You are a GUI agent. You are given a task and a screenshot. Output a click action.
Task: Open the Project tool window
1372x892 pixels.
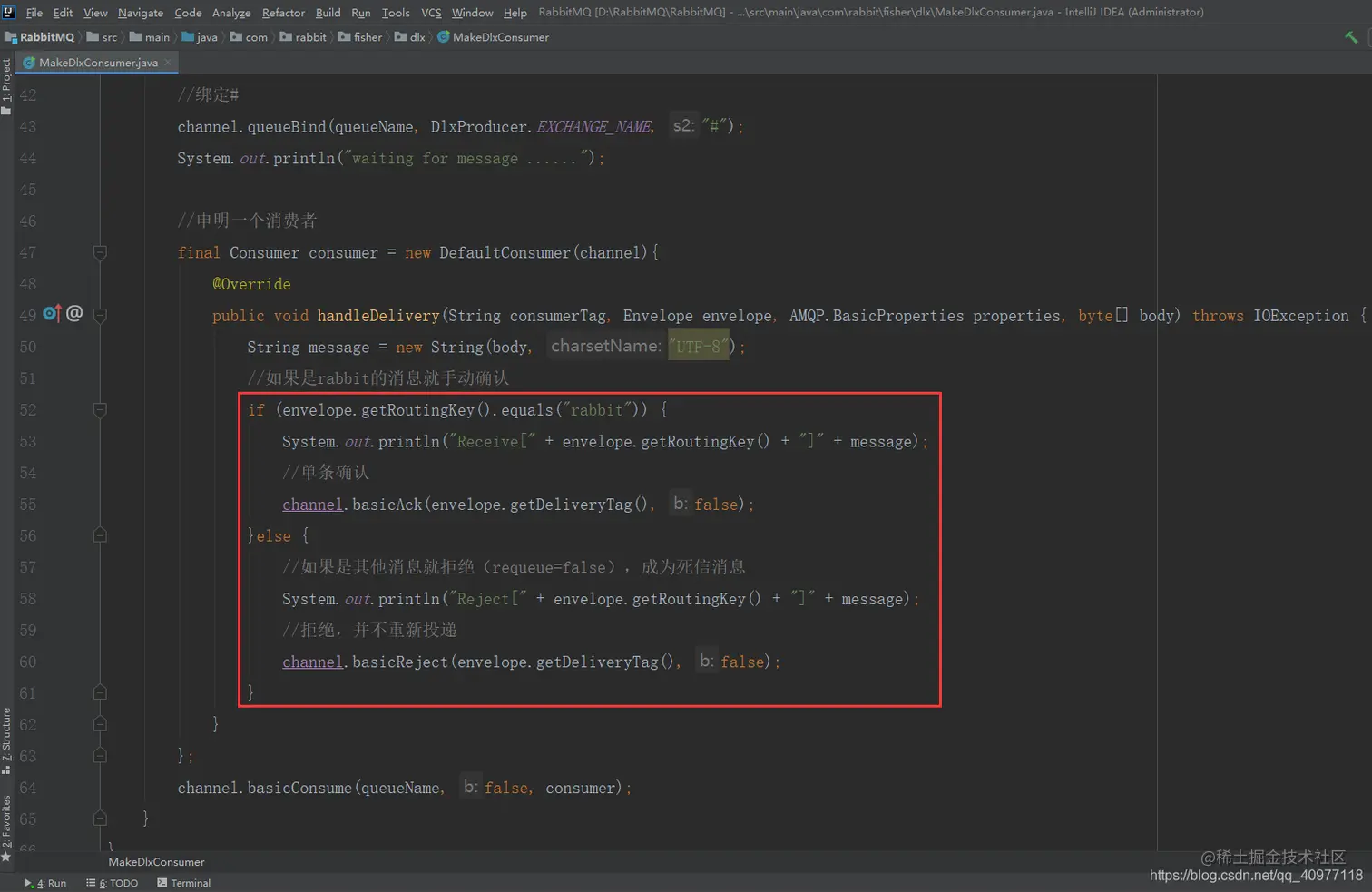pos(6,86)
